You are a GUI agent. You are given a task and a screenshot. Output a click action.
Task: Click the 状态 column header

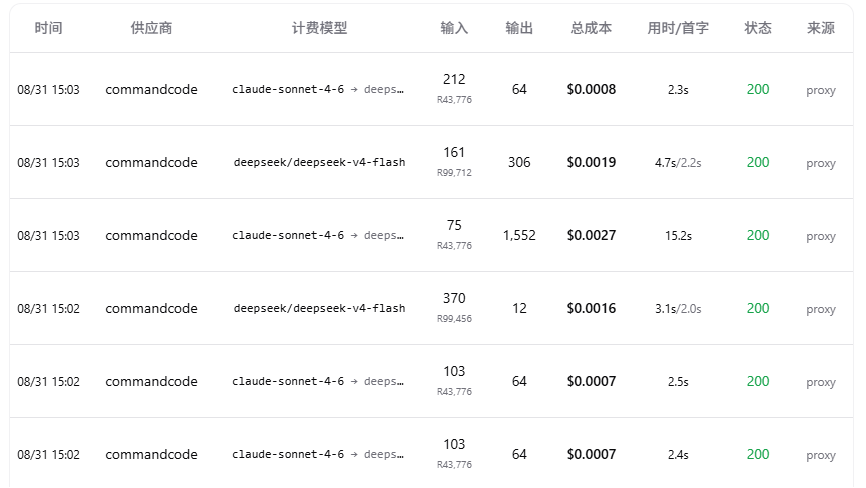tap(758, 28)
